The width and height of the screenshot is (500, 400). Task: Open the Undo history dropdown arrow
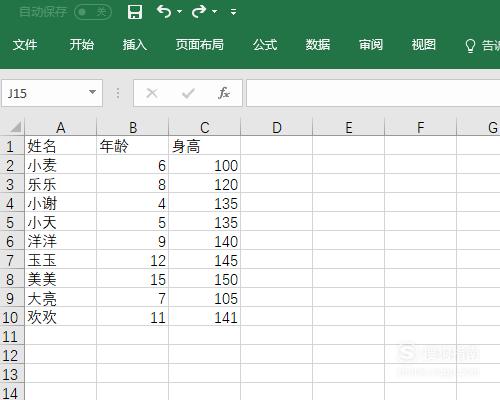(x=180, y=12)
